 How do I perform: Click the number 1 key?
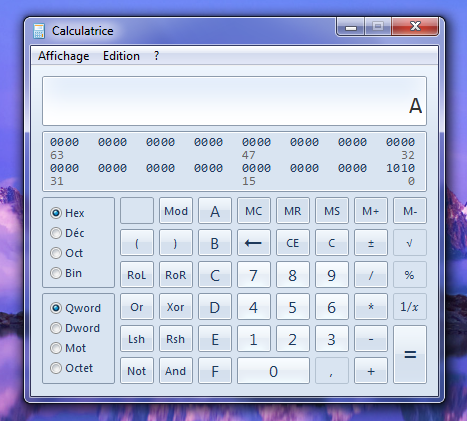(254, 339)
